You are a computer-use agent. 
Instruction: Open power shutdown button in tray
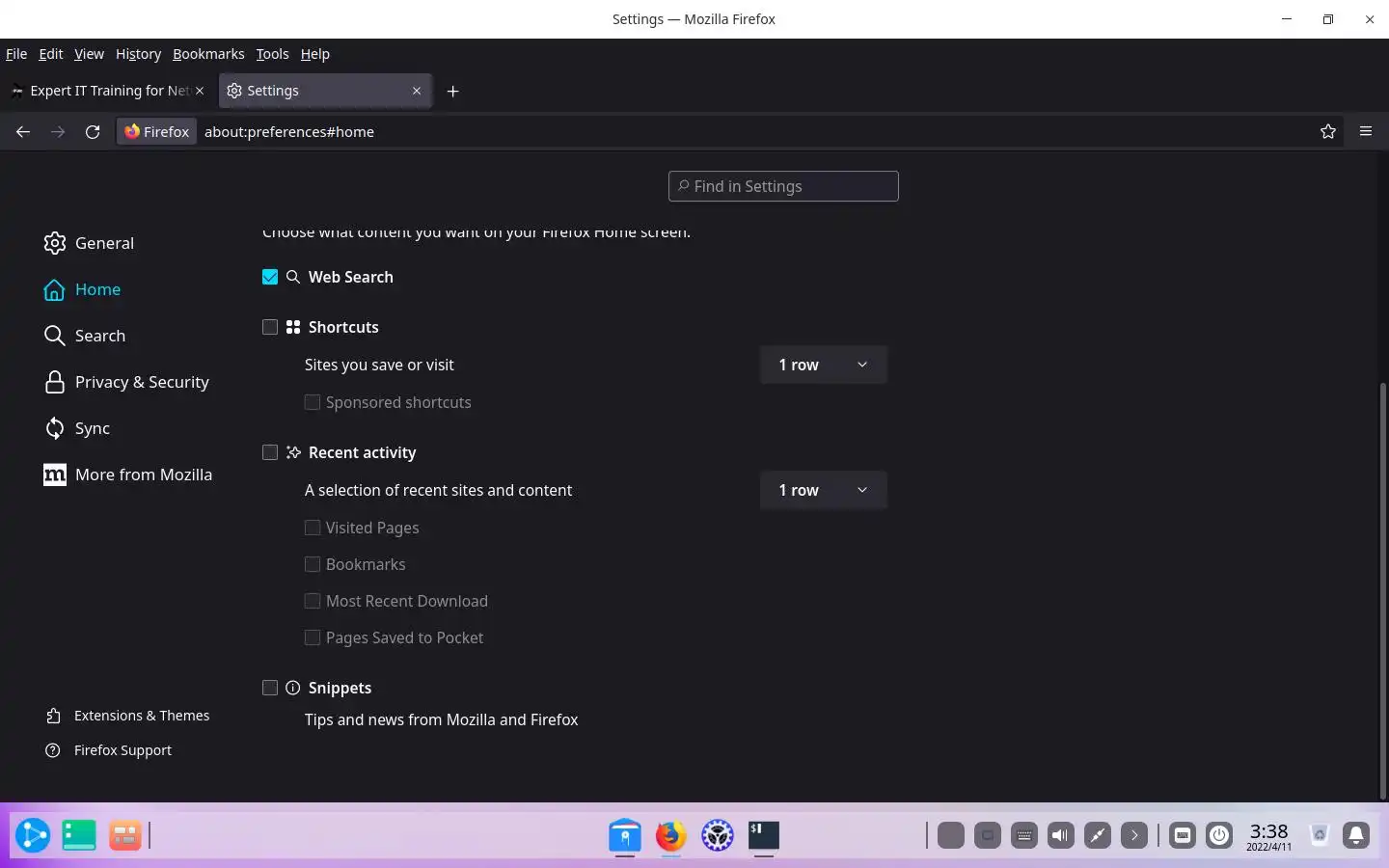pos(1219,835)
